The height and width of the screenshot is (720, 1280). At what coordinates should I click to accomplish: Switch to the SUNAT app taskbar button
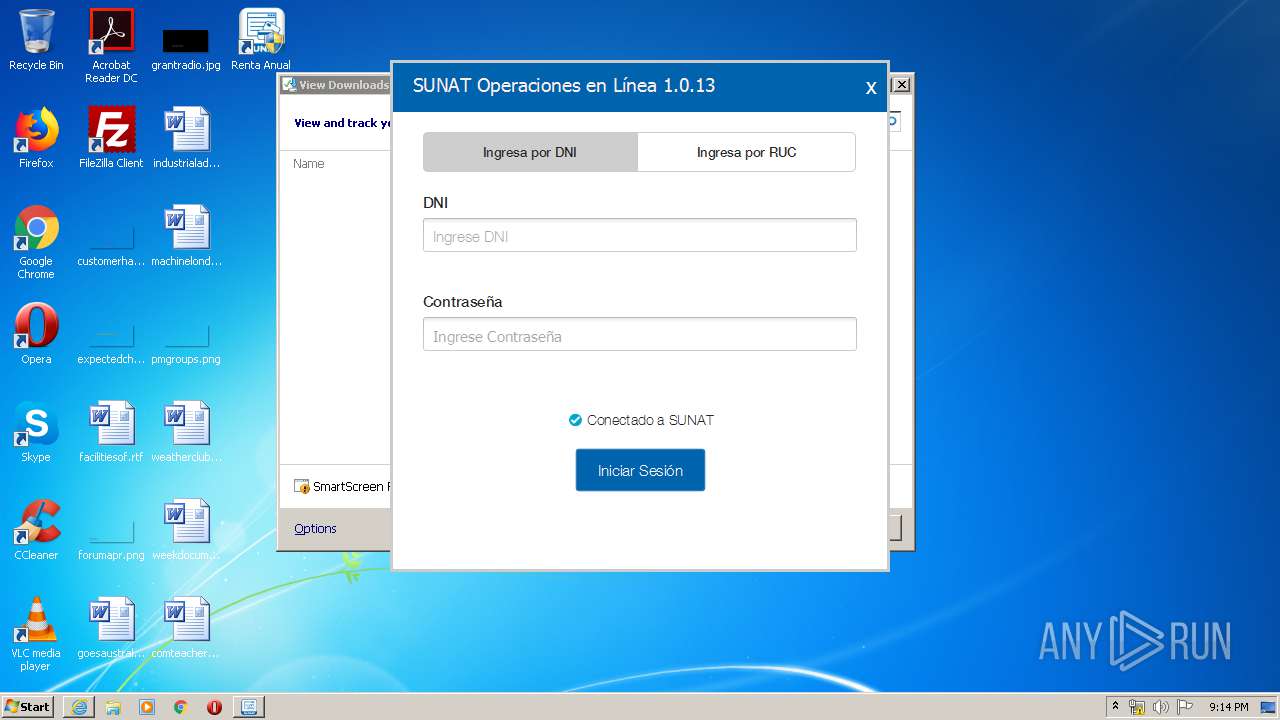pyautogui.click(x=249, y=707)
